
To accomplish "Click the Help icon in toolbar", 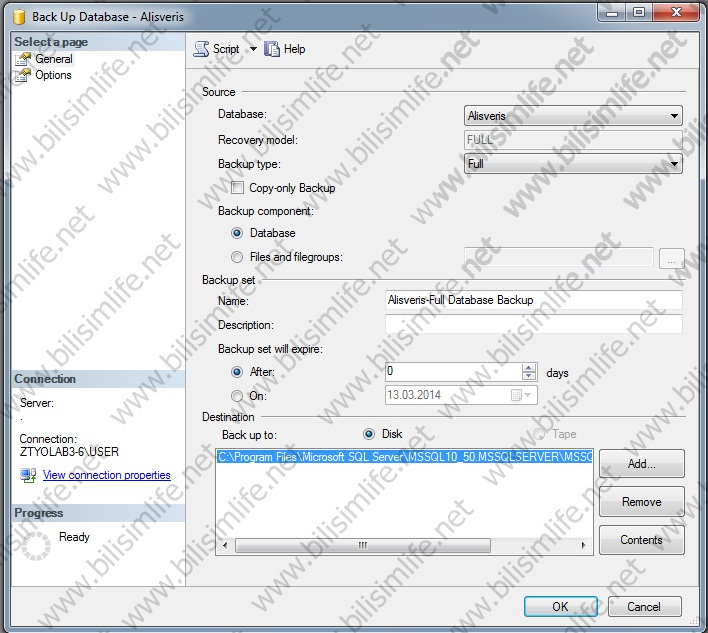I will tap(271, 49).
